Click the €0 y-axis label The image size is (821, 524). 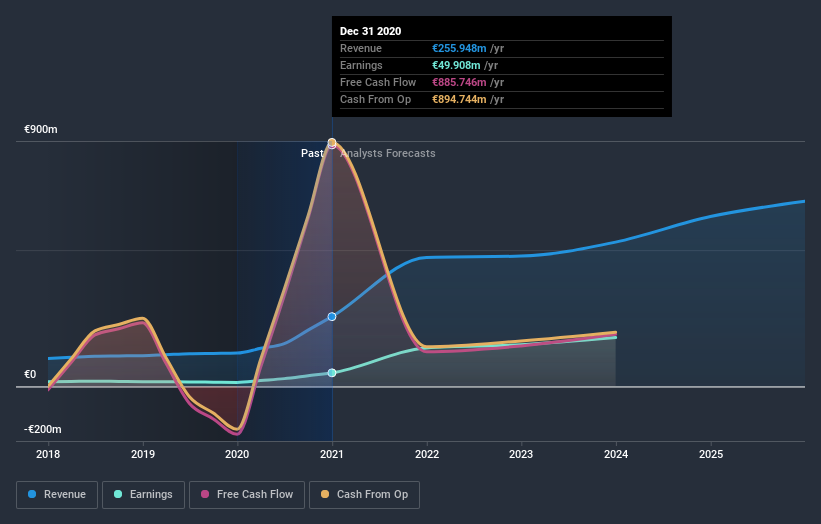(x=30, y=374)
